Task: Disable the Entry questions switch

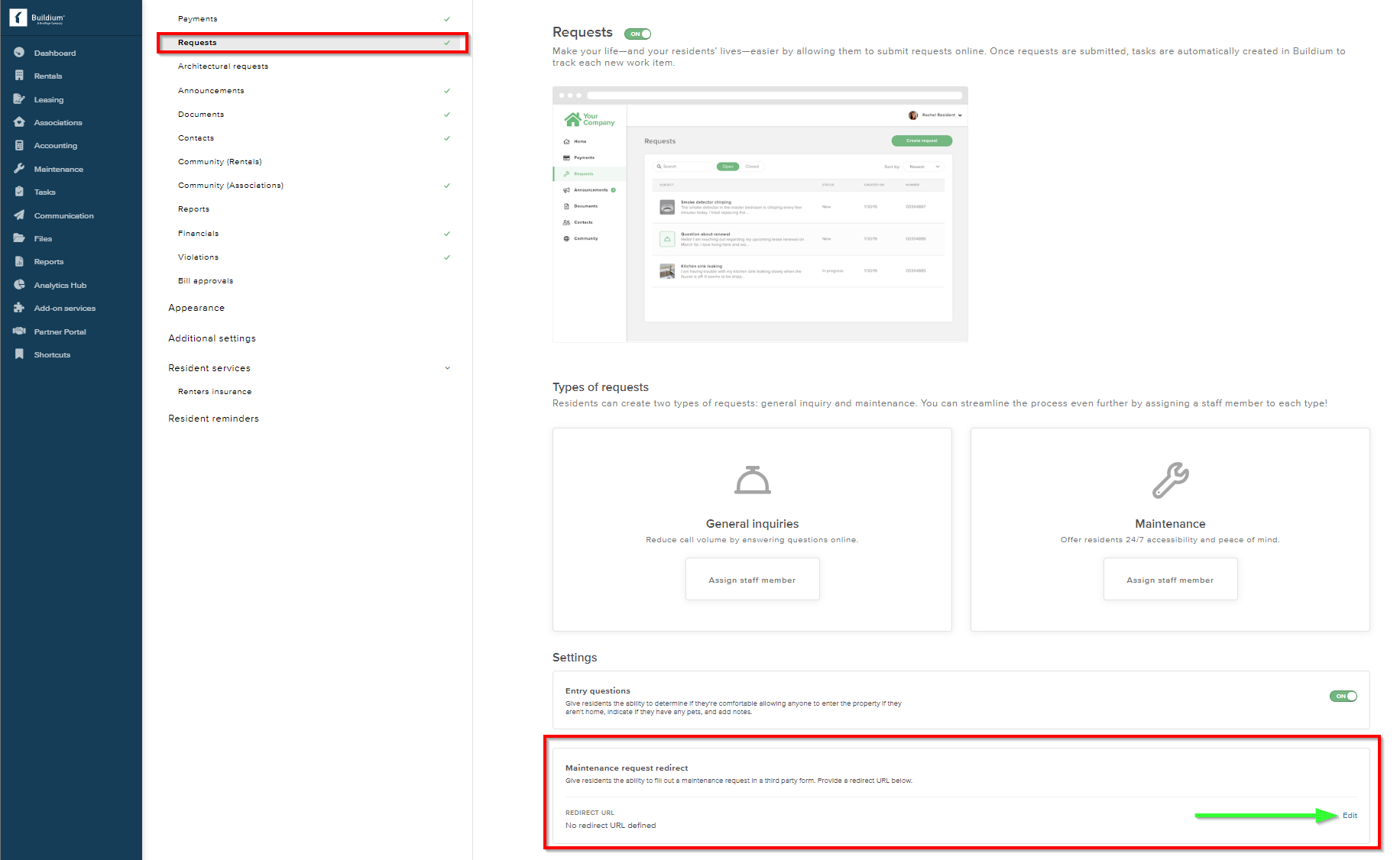Action: 1343,696
